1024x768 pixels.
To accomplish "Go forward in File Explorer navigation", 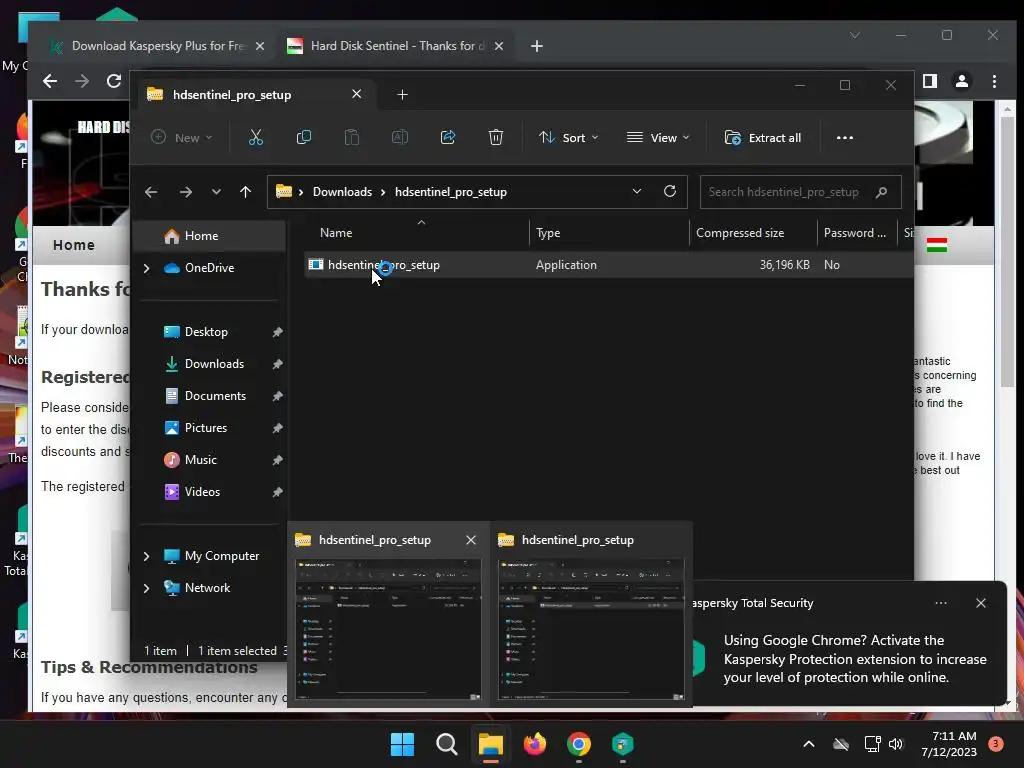I will tap(186, 192).
